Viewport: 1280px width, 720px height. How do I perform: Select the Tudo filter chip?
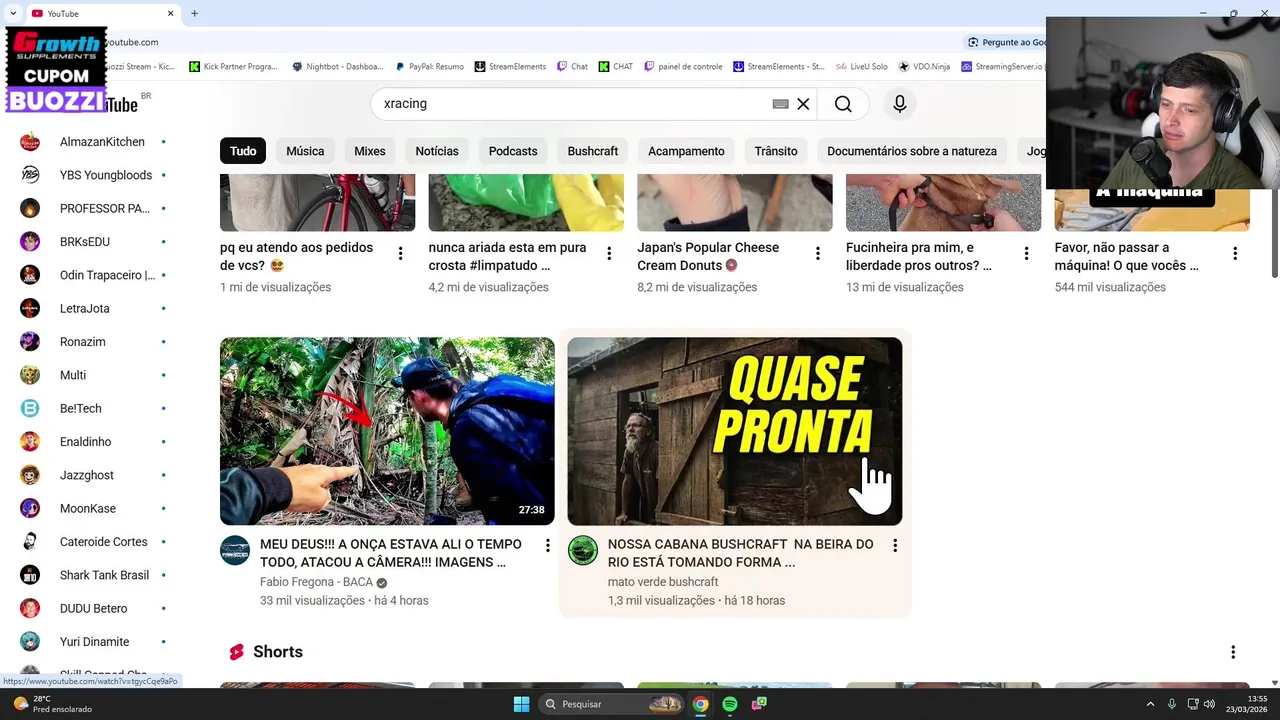click(243, 151)
